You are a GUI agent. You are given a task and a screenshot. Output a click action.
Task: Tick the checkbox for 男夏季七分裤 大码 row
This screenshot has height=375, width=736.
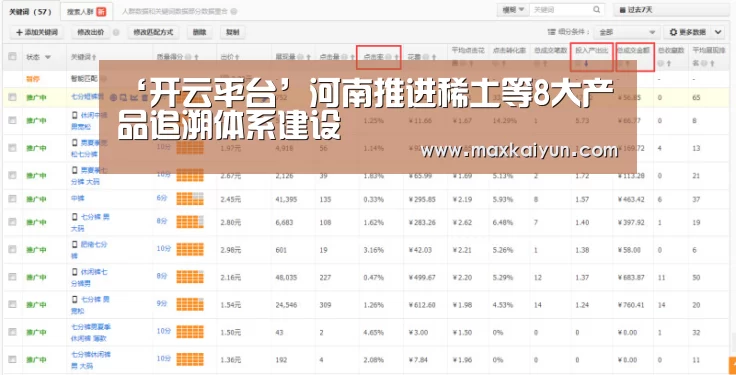click(x=12, y=175)
